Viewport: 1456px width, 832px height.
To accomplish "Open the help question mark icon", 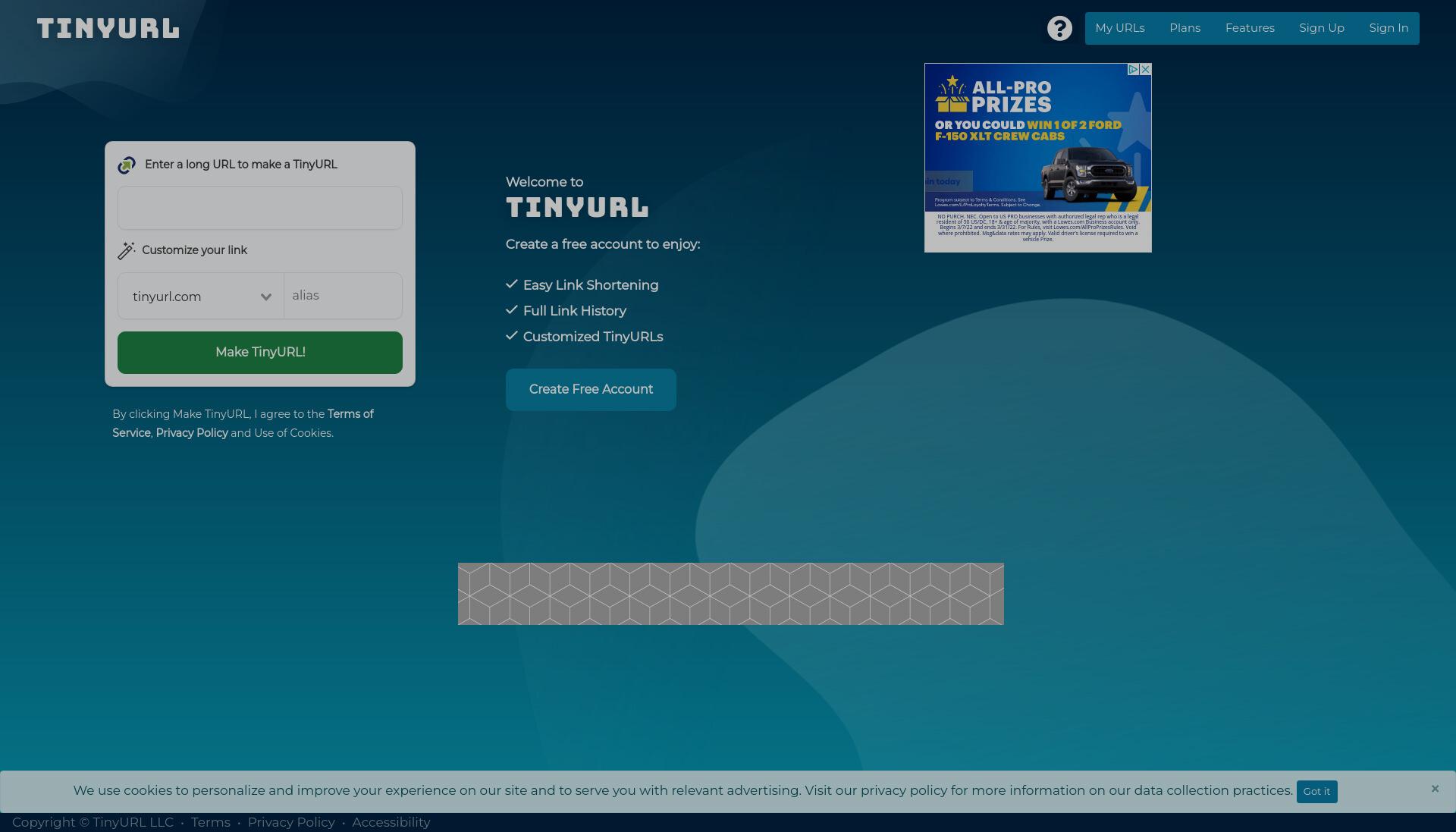I will pos(1059,29).
